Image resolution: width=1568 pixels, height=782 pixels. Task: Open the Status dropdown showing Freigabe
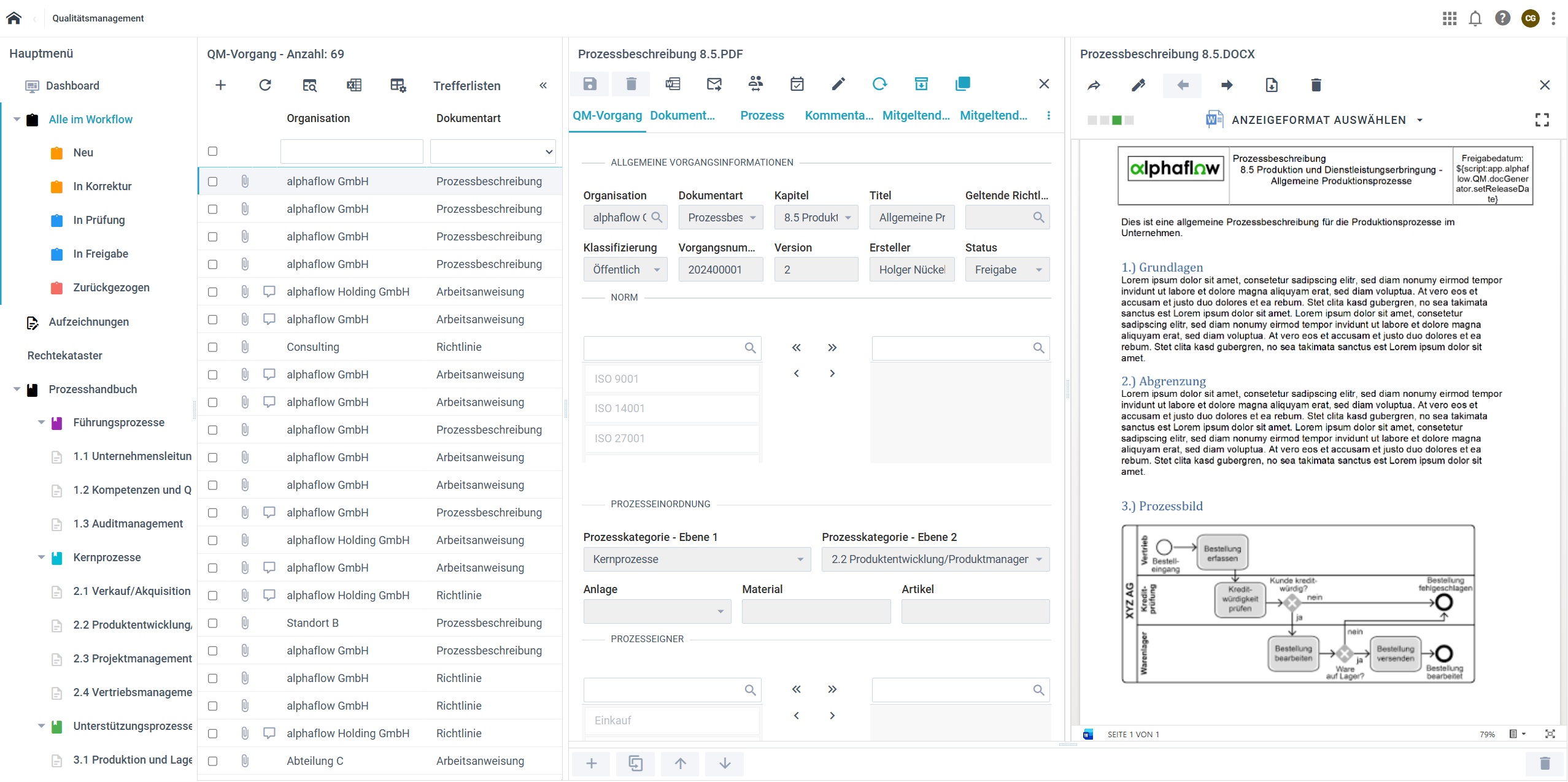(1006, 270)
